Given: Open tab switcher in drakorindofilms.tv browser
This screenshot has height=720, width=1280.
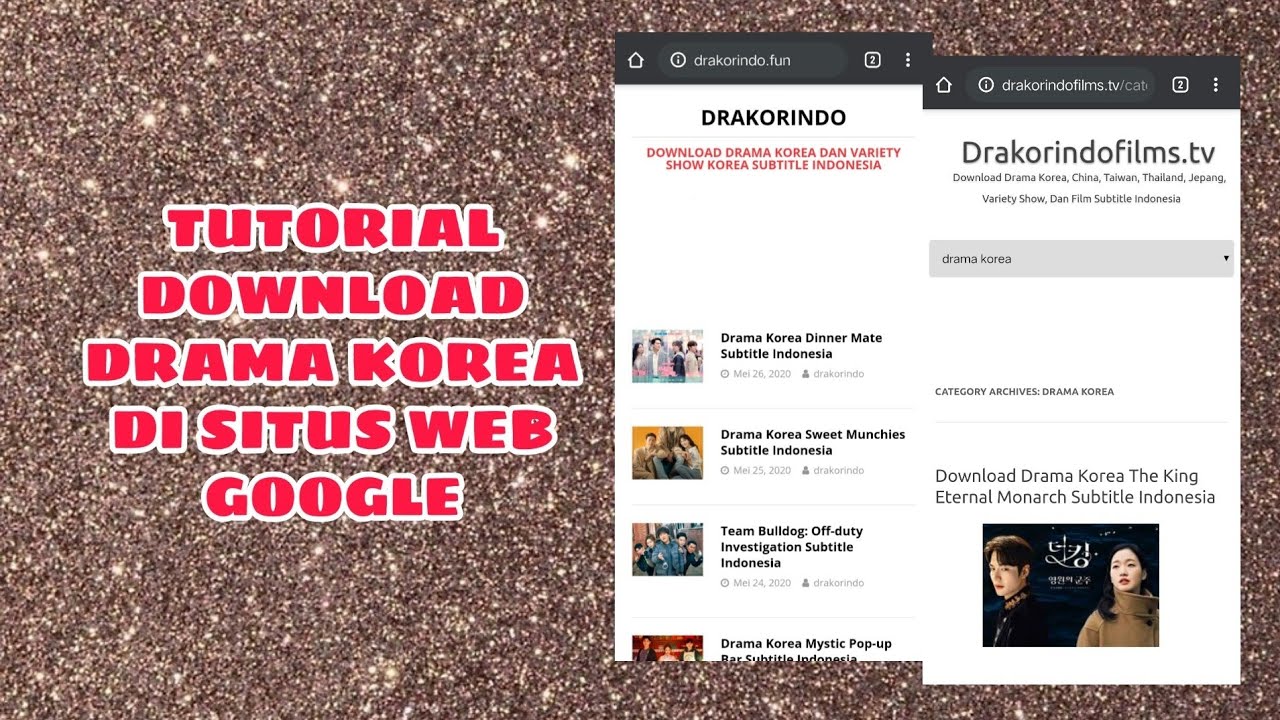Looking at the screenshot, I should pos(1180,85).
